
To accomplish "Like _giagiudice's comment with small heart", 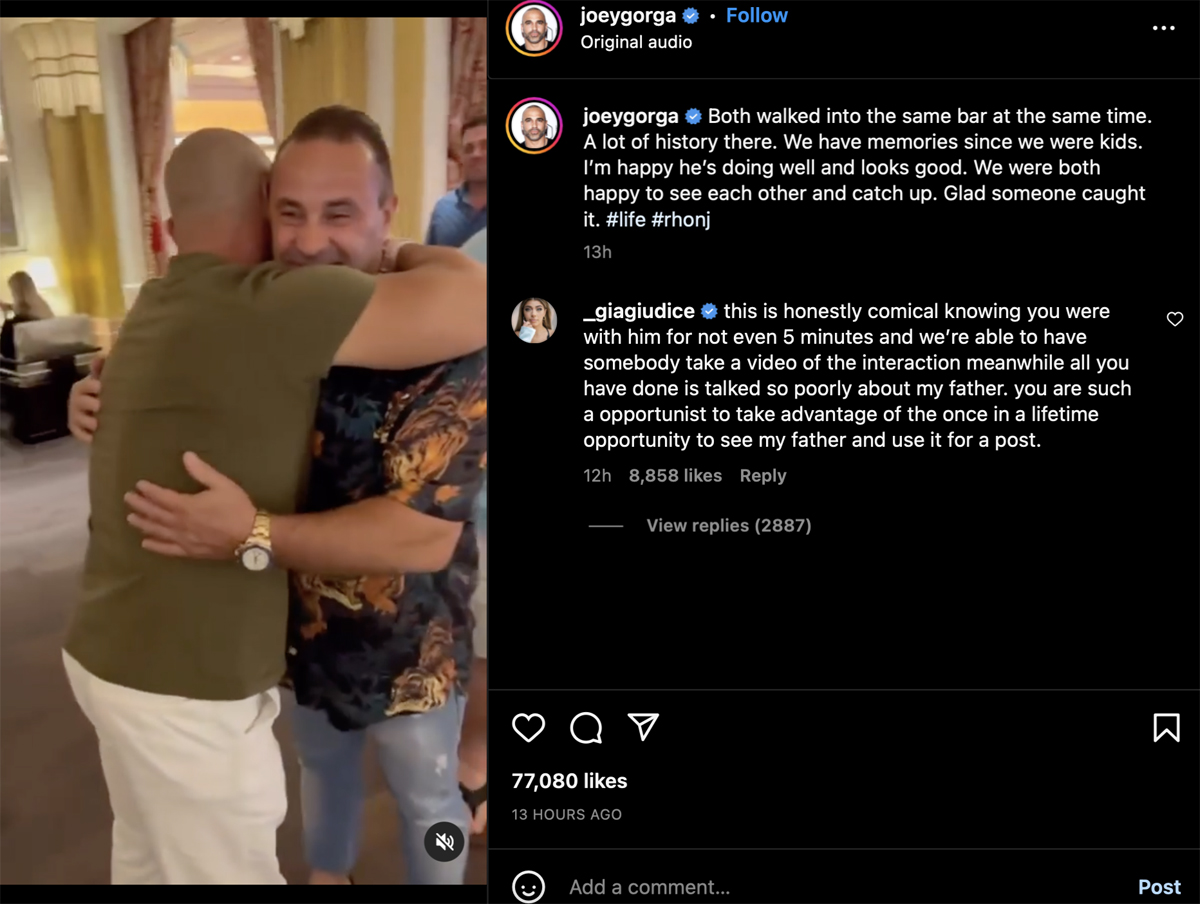I will (1175, 319).
